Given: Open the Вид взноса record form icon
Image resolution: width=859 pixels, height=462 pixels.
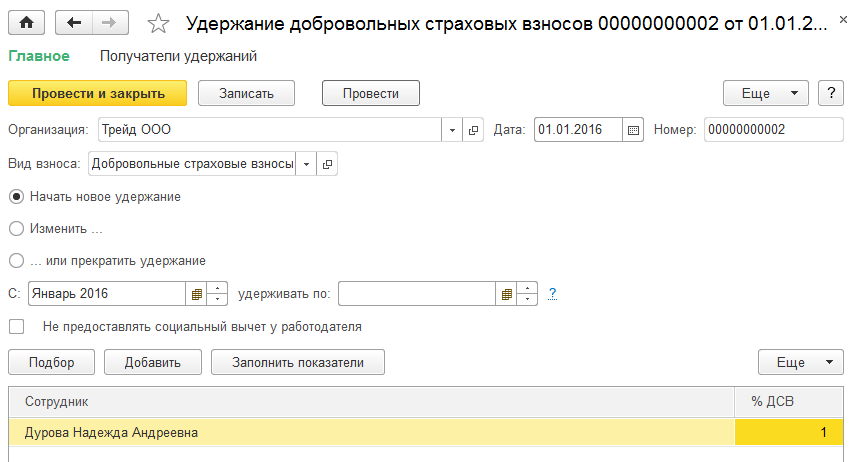Looking at the screenshot, I should coord(327,163).
